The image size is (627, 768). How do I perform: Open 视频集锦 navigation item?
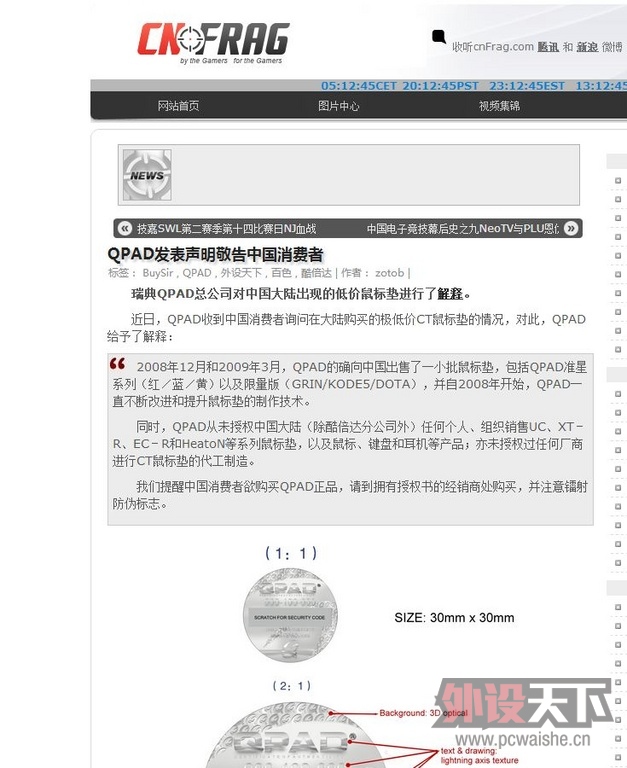(499, 106)
